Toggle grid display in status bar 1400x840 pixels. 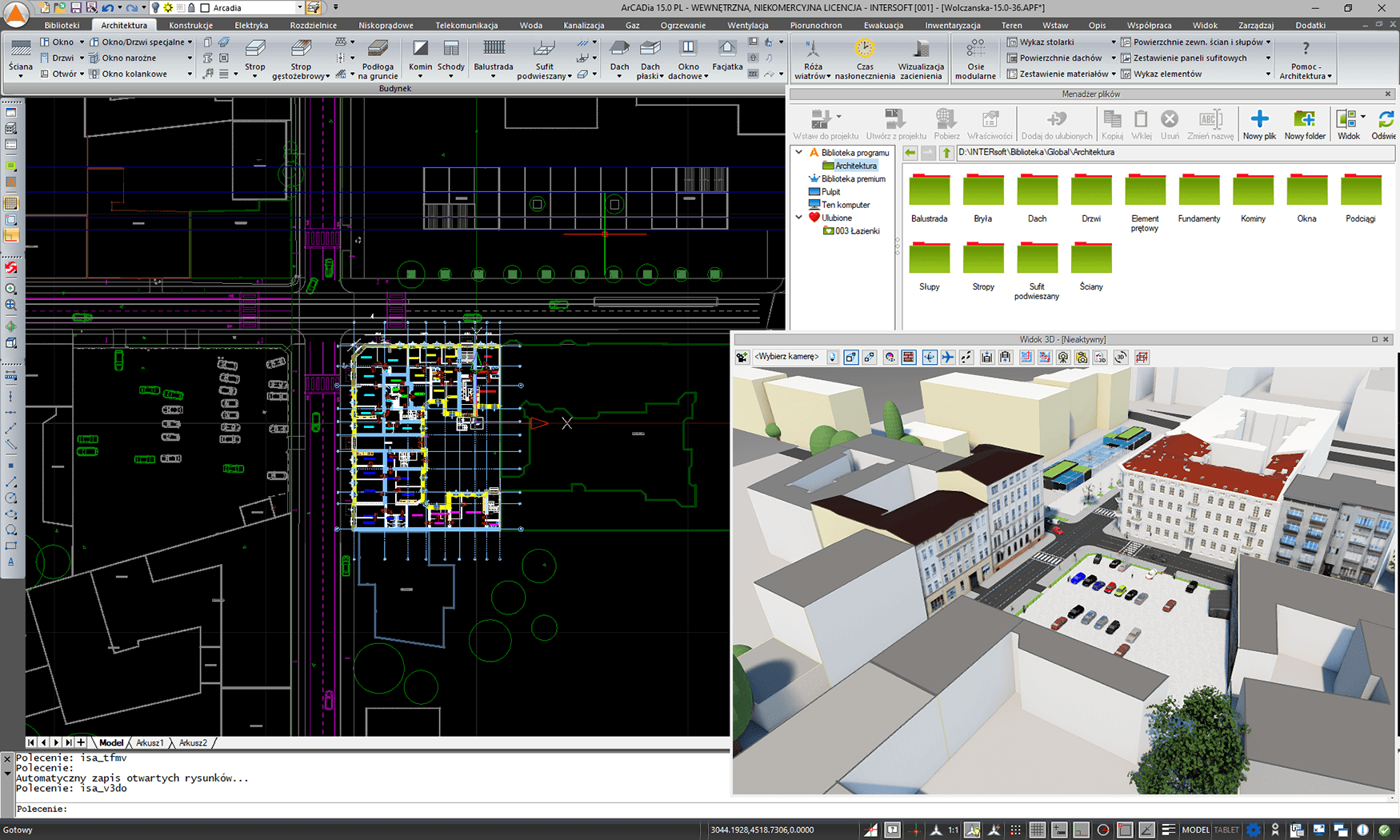tap(1038, 830)
